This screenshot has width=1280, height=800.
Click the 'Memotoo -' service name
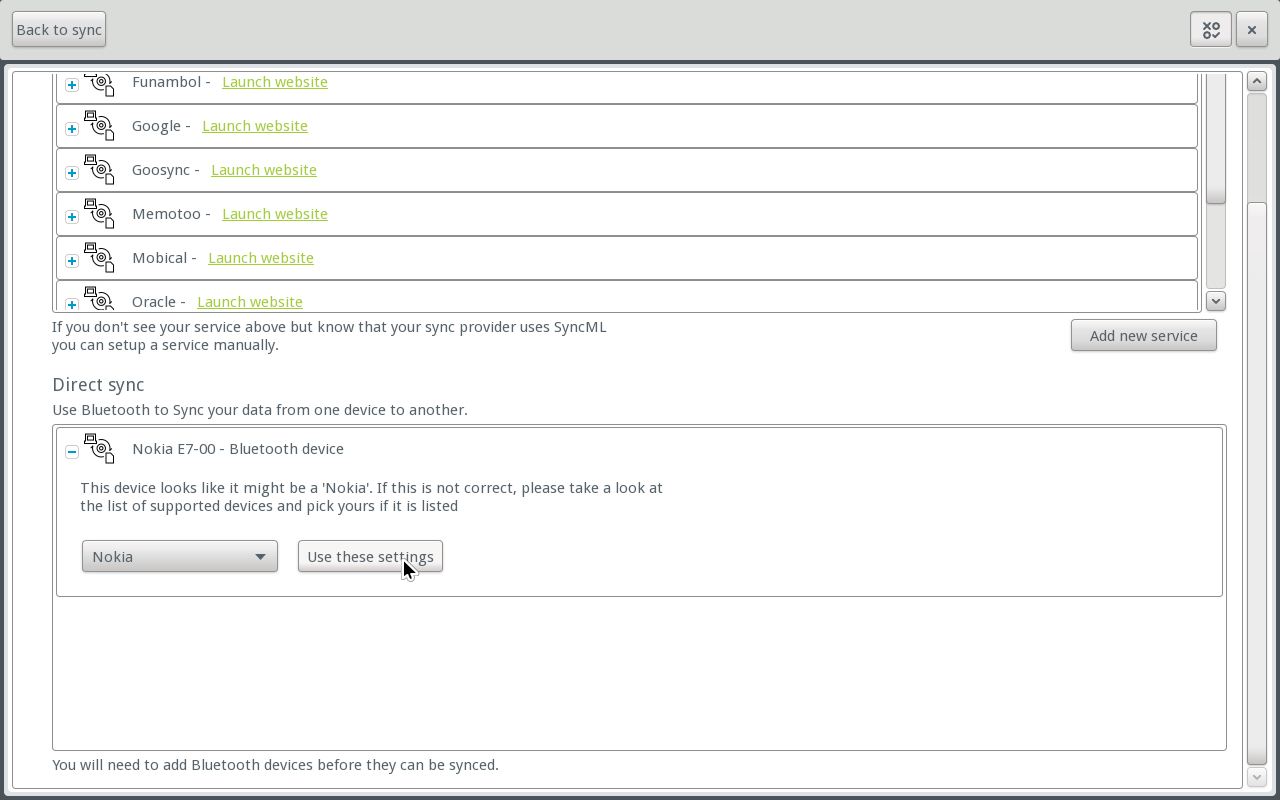pyautogui.click(x=171, y=214)
